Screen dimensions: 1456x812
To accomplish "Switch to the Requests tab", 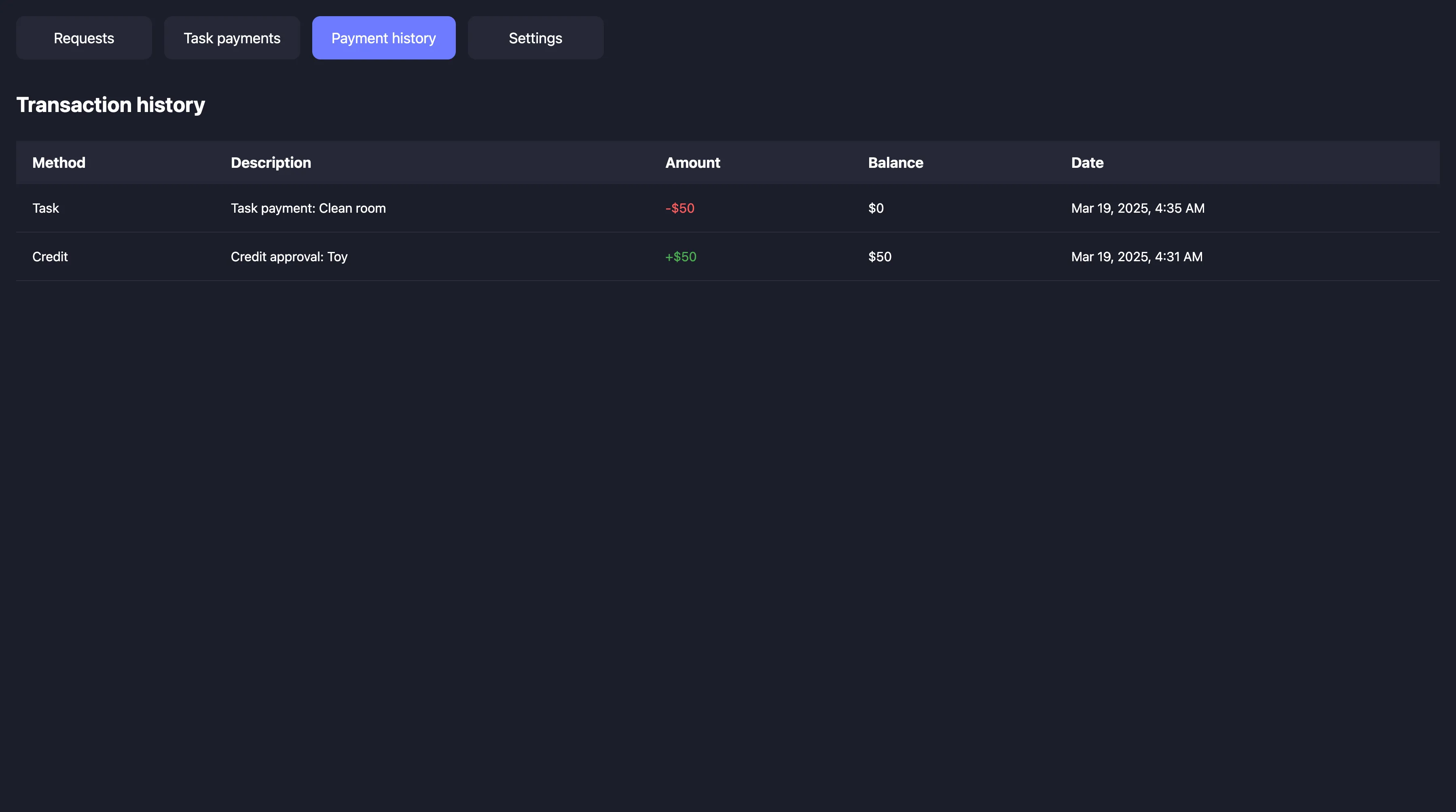I will pos(84,38).
